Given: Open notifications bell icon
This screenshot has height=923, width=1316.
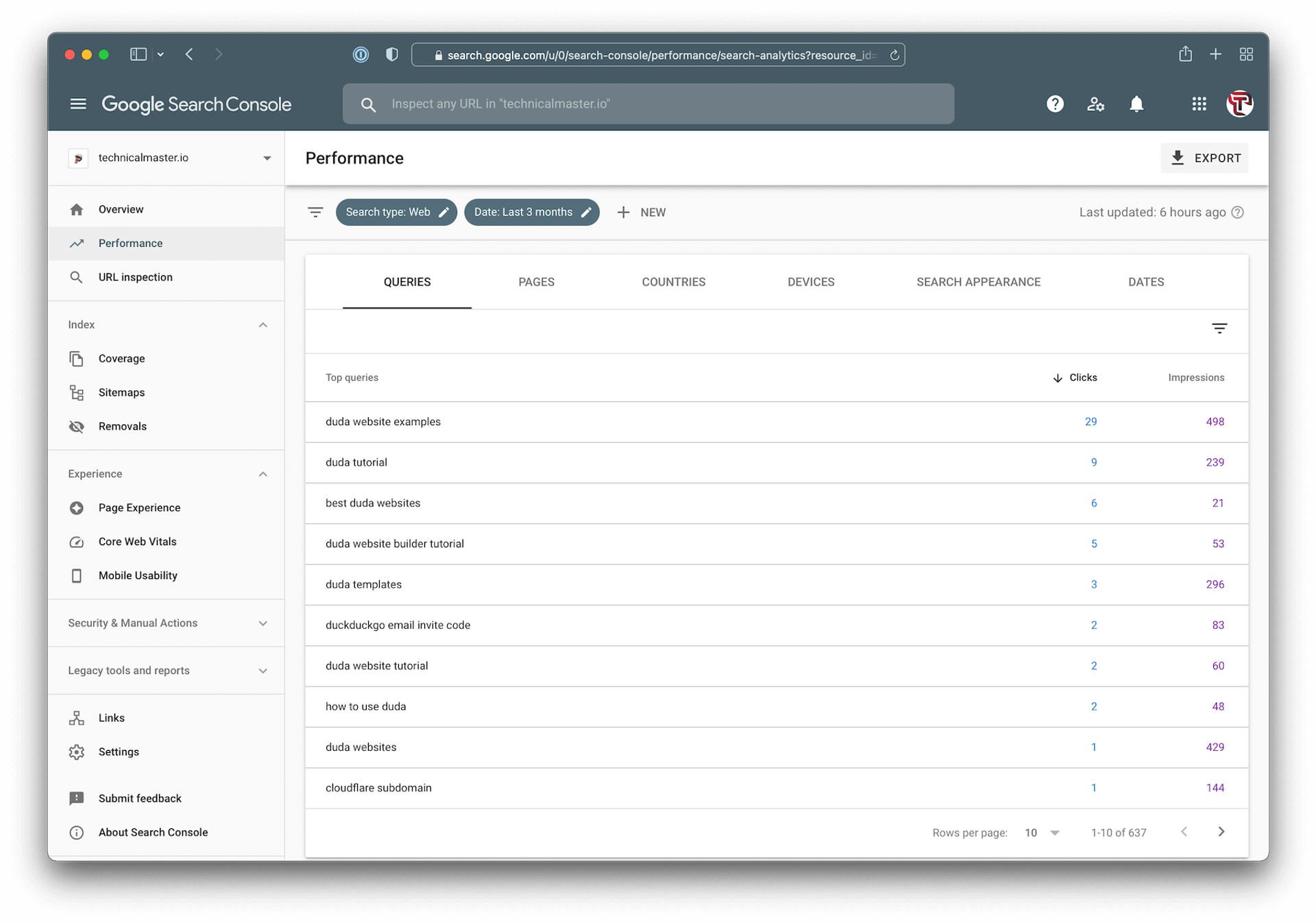Looking at the screenshot, I should 1136,104.
